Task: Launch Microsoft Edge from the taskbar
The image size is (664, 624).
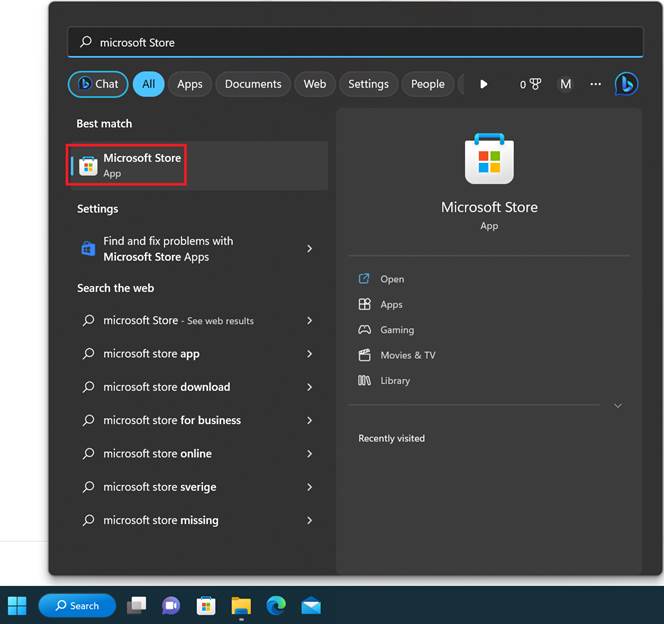Action: coord(276,605)
